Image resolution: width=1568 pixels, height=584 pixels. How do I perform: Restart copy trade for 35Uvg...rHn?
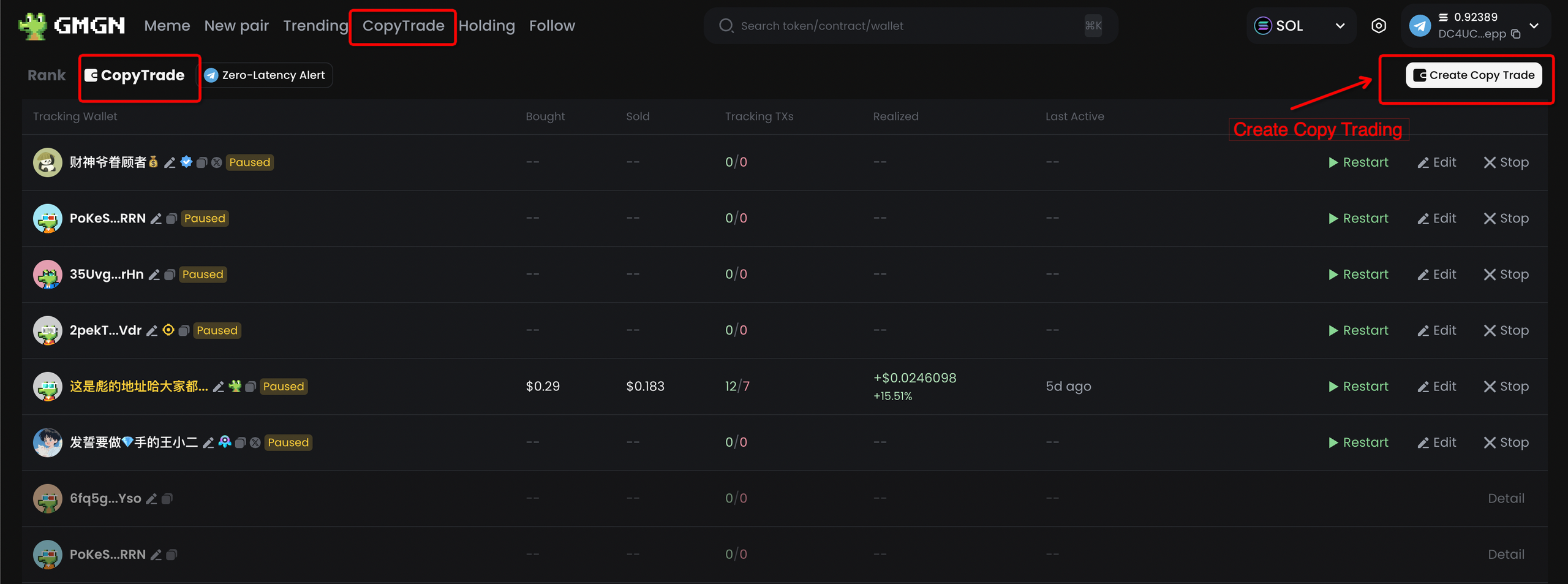click(x=1358, y=275)
